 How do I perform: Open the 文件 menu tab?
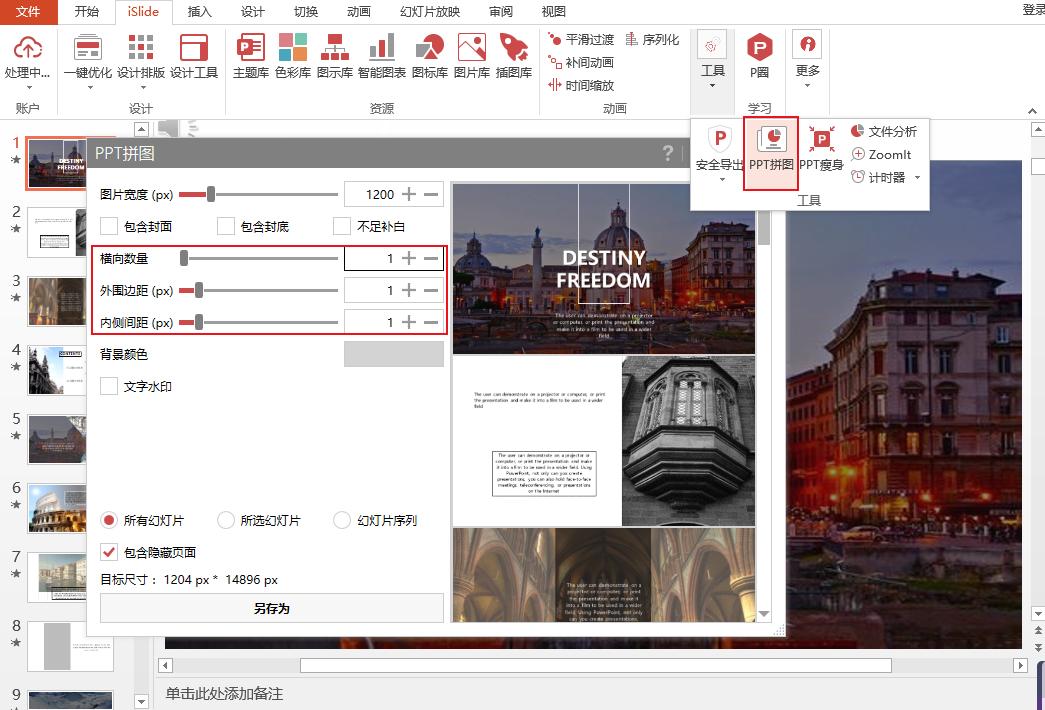[x=28, y=11]
